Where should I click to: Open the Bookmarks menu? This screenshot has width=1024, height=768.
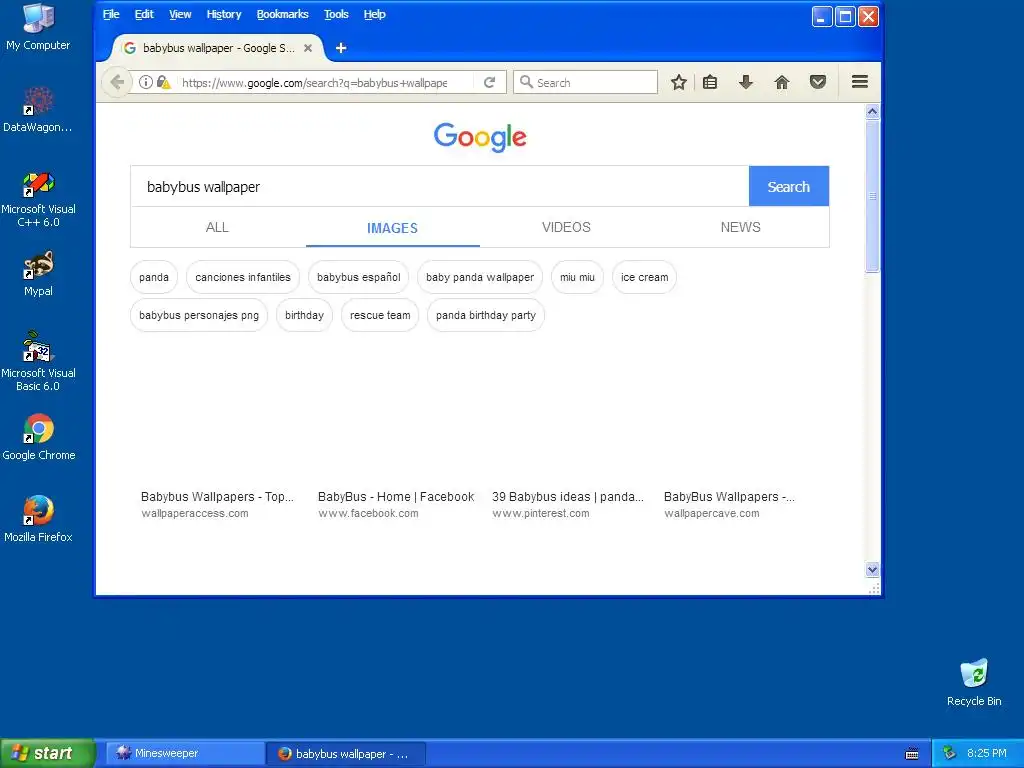tap(282, 14)
